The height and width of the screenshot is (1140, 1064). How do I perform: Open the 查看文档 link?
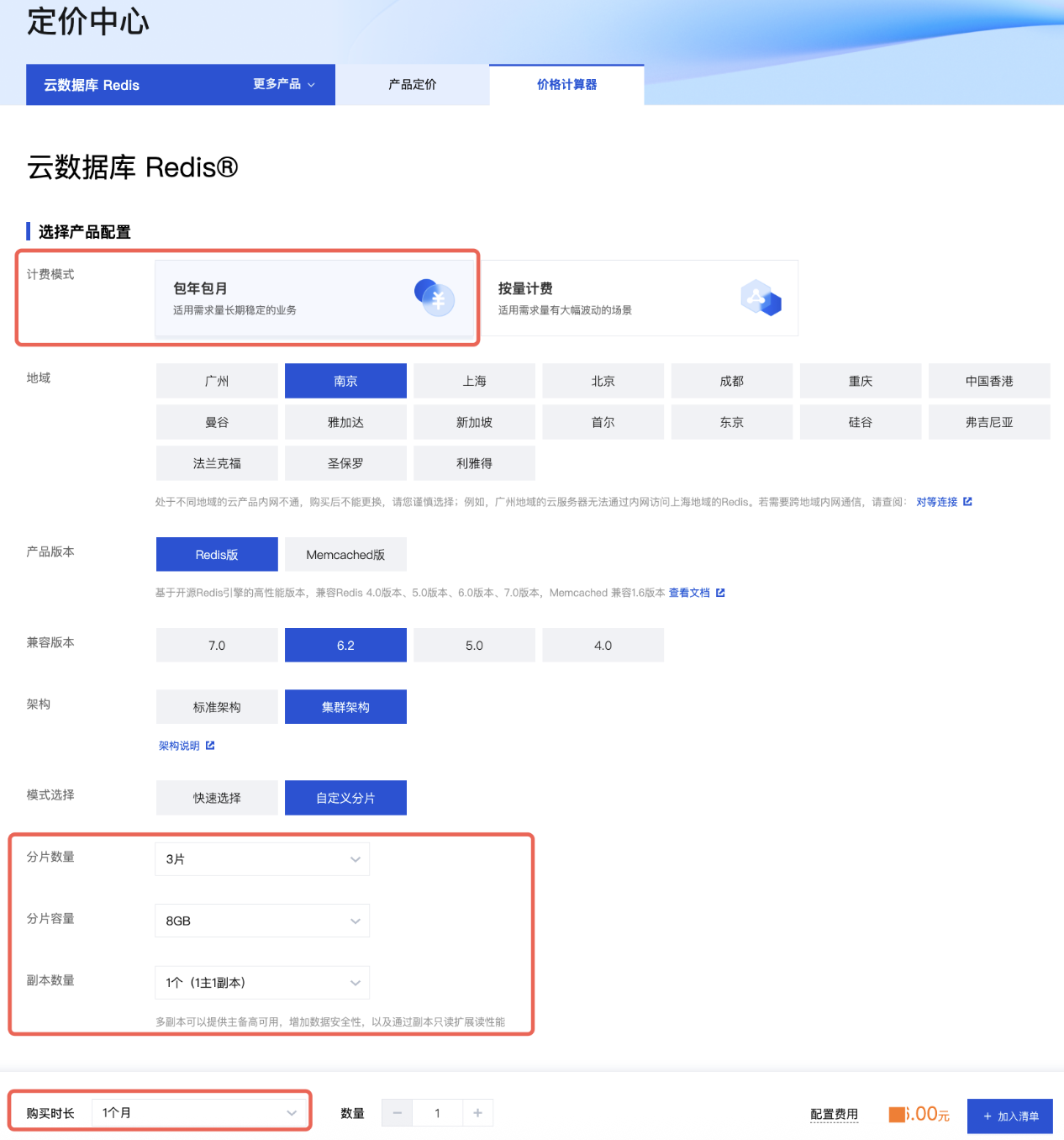tap(689, 593)
